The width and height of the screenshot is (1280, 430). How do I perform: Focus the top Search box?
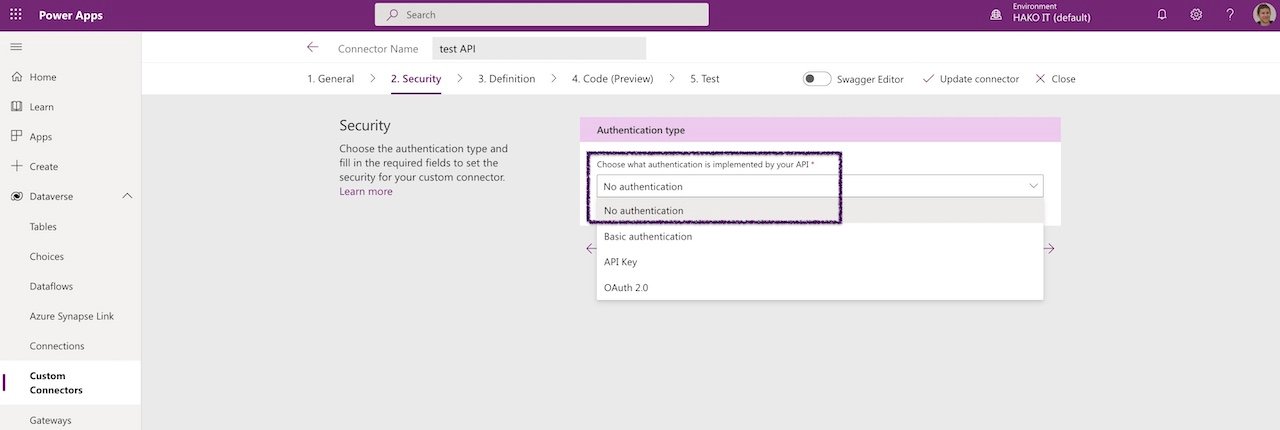tap(542, 15)
